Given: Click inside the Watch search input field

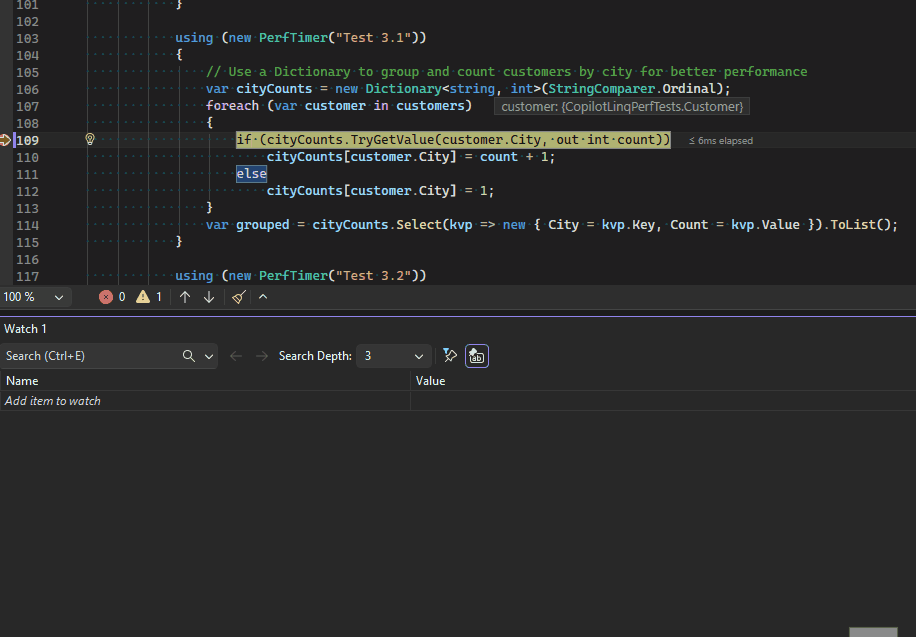Looking at the screenshot, I should (x=90, y=355).
